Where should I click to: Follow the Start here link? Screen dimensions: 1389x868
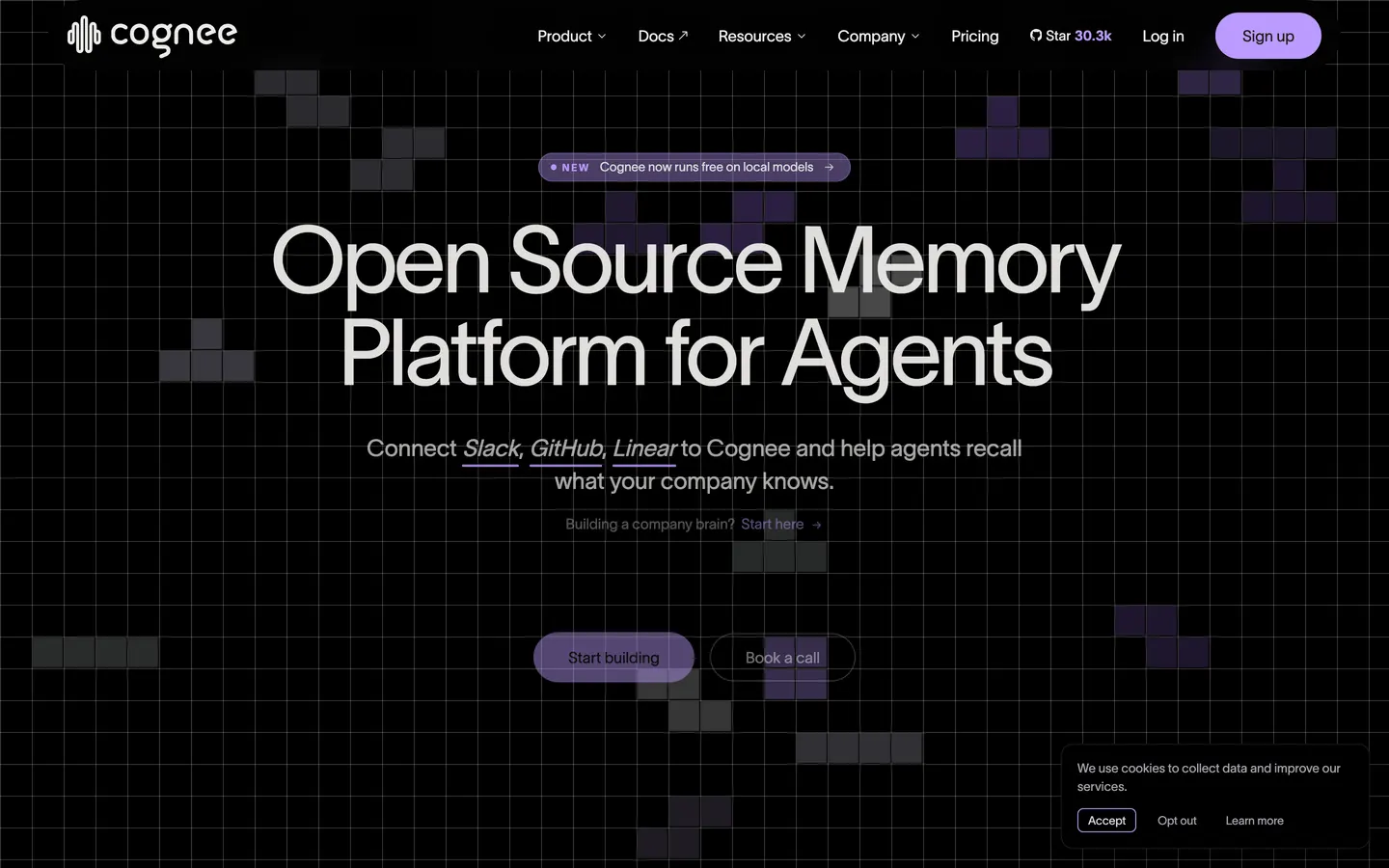point(772,525)
